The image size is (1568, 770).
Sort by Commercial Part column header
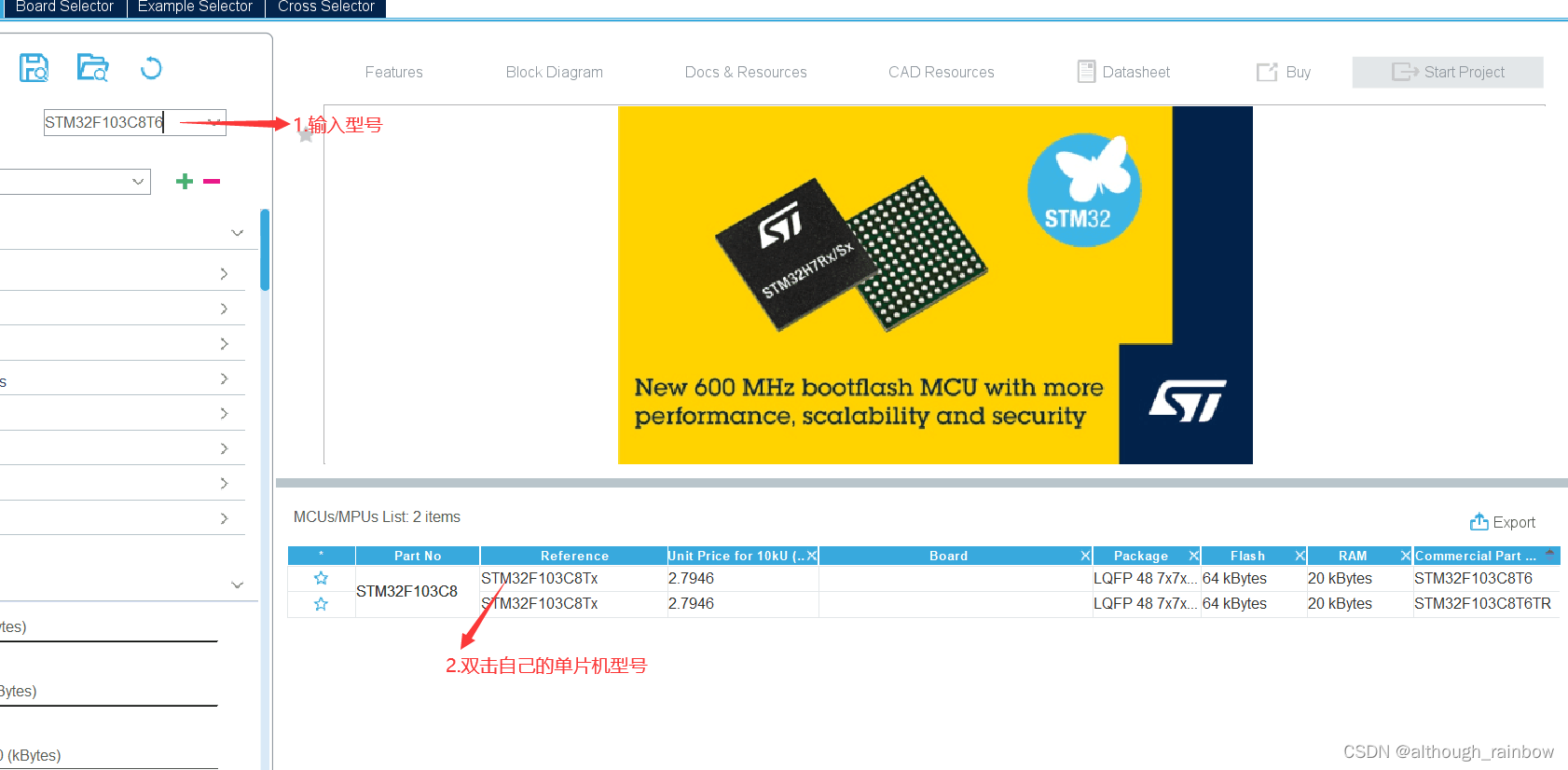[1486, 556]
